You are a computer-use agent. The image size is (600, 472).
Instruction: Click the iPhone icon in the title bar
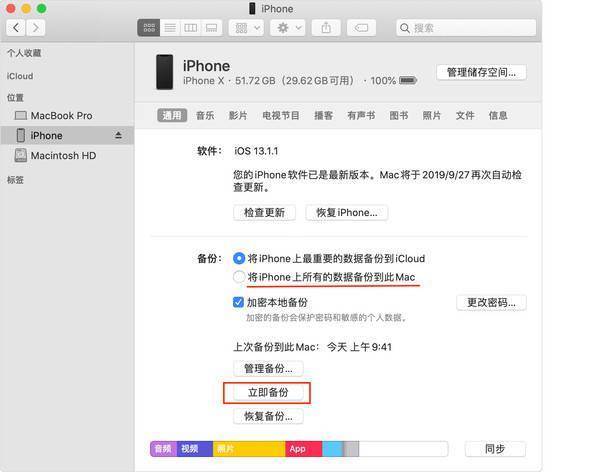point(252,8)
